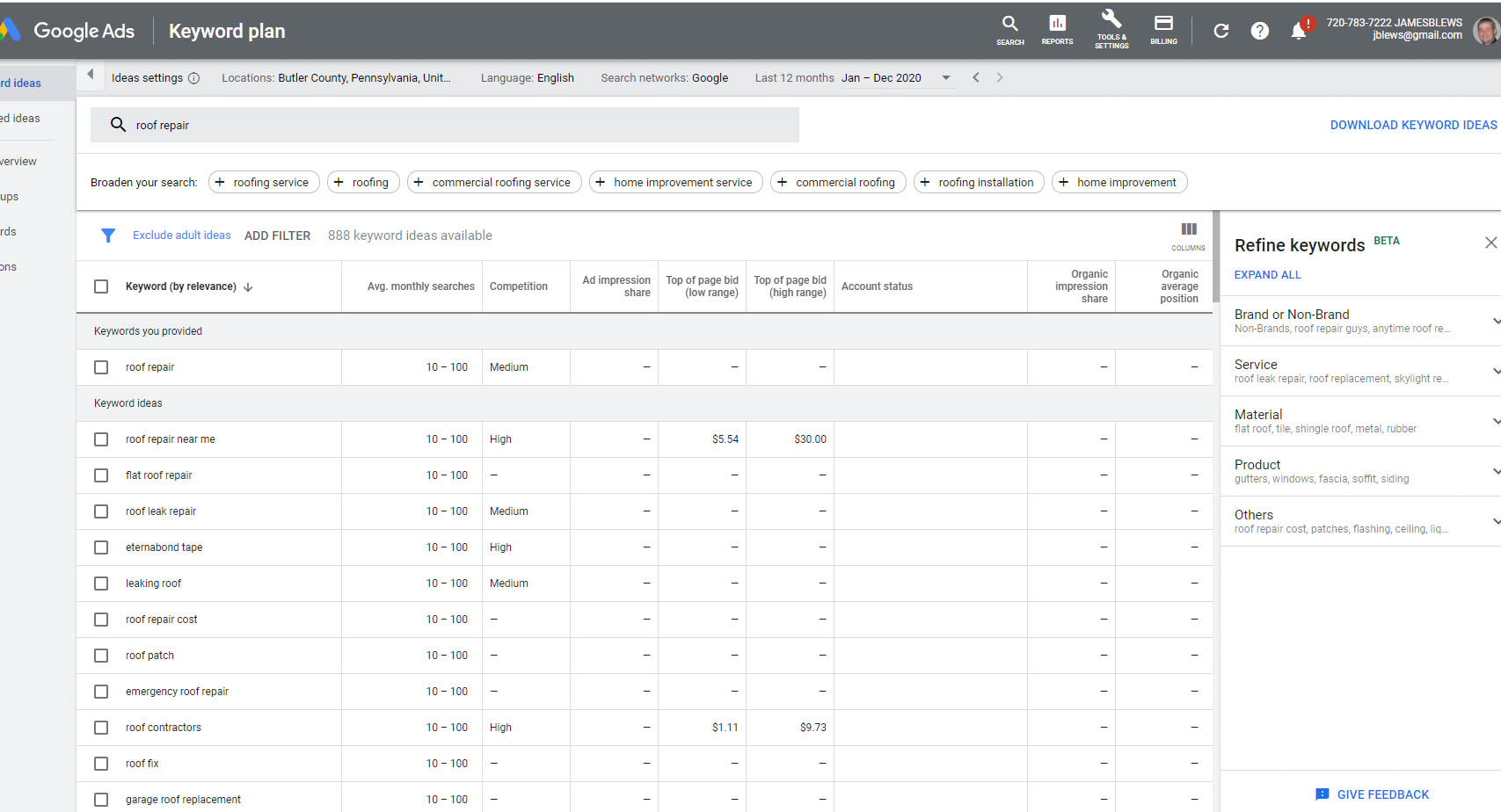Click the account profile avatar
This screenshot has height=812, width=1501.
(x=1486, y=31)
